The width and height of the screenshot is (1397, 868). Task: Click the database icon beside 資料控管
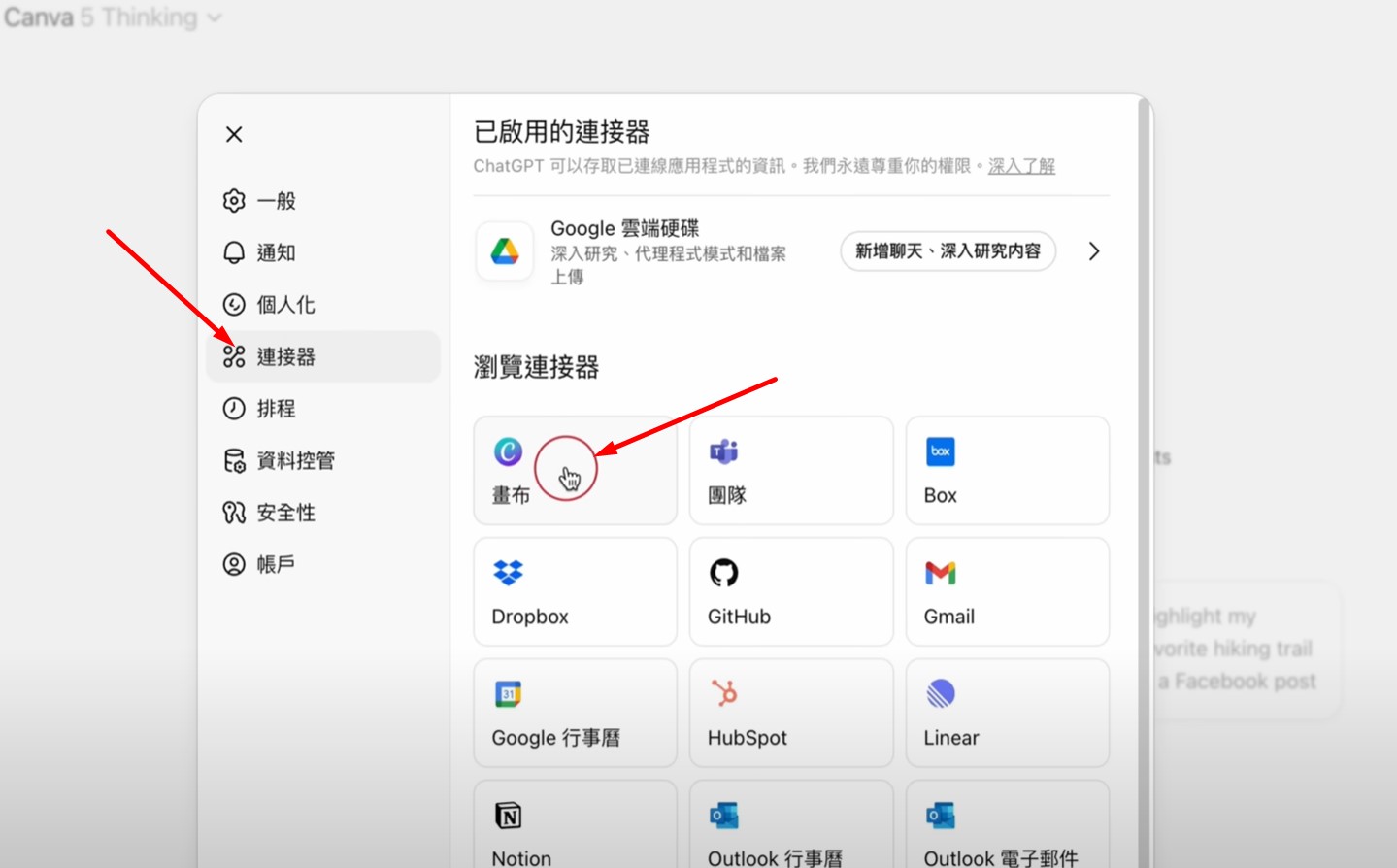234,460
